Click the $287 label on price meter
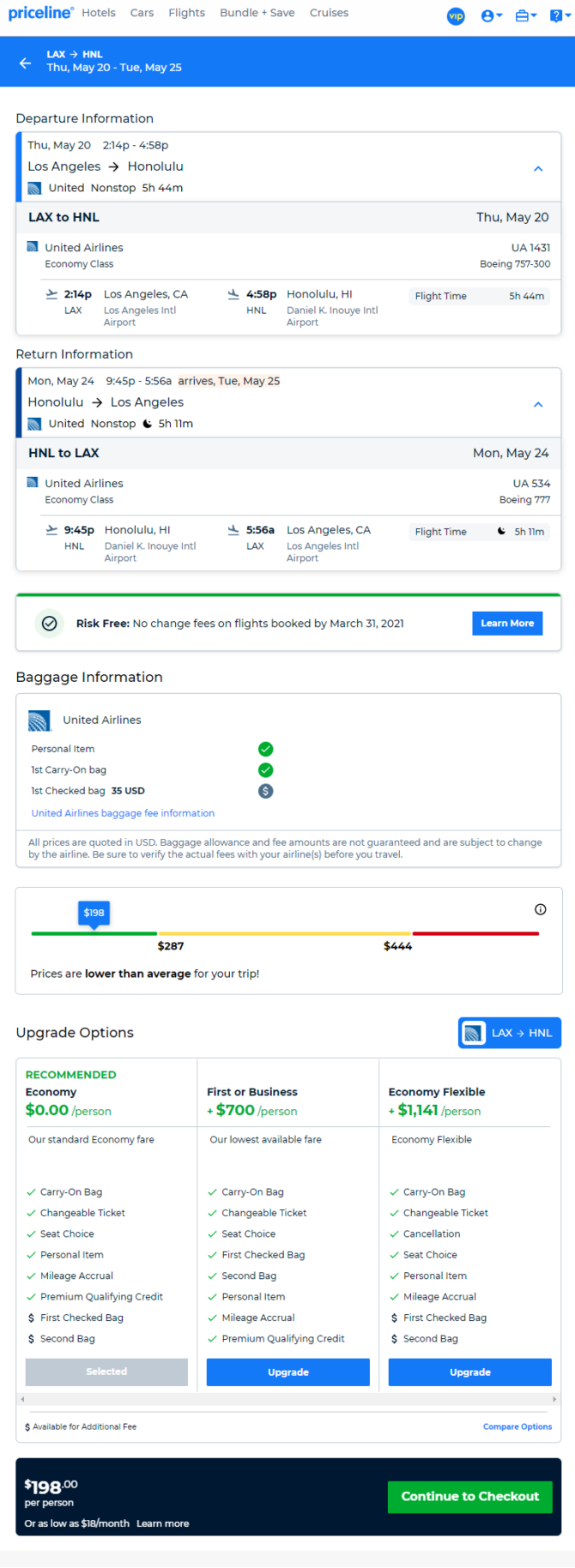The height and width of the screenshot is (1568, 575). pos(171,946)
